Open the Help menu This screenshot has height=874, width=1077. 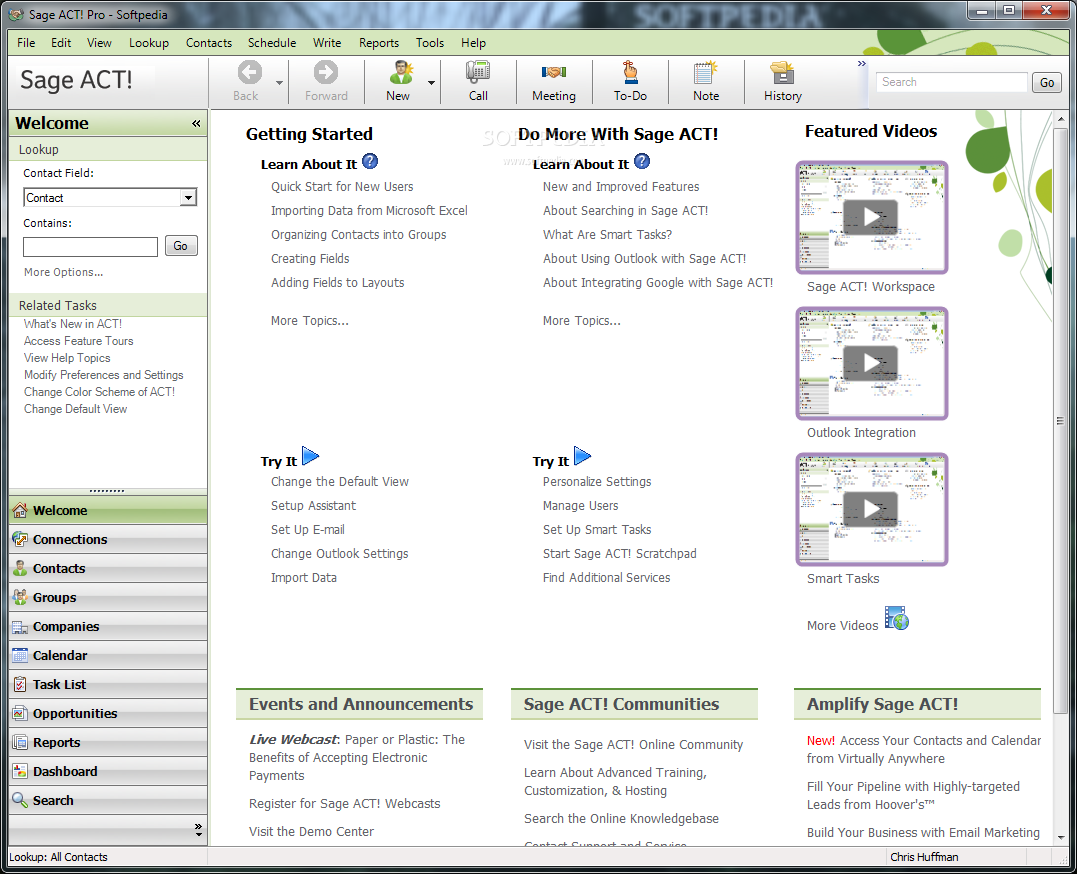(473, 43)
